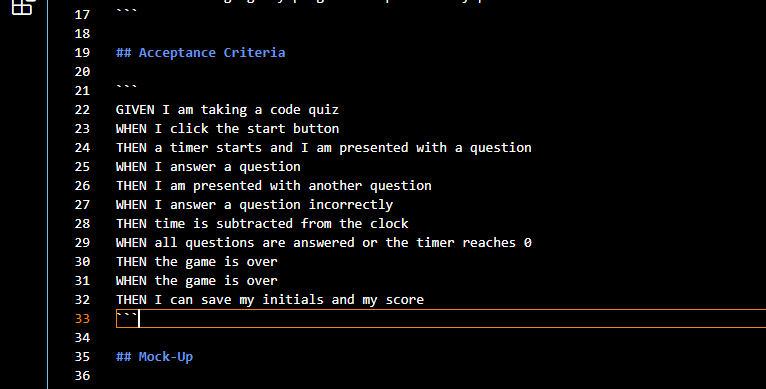Click line number 33 highlighted in gutter
This screenshot has width=766, height=389.
[x=82, y=319]
